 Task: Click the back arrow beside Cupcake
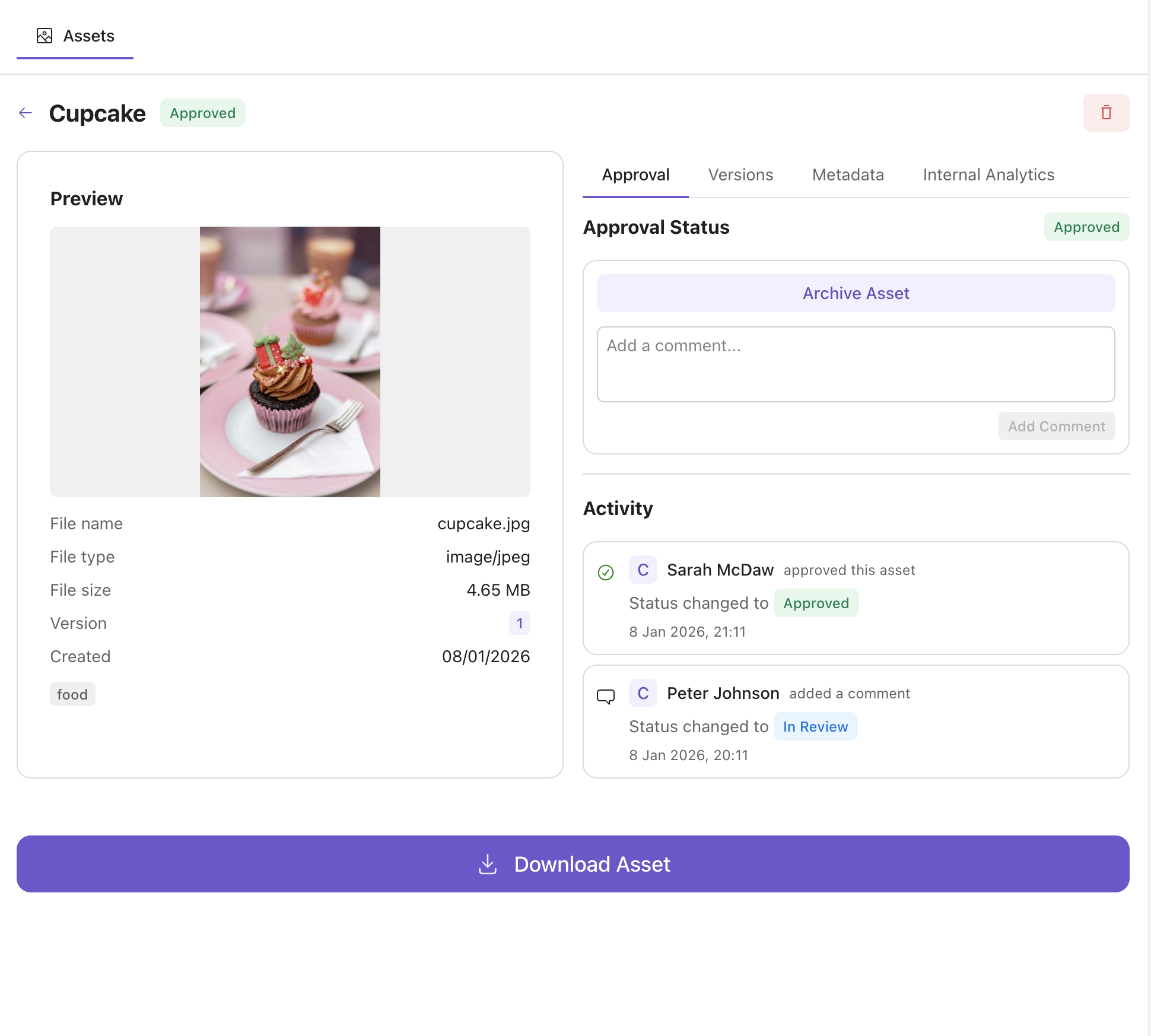[x=26, y=113]
